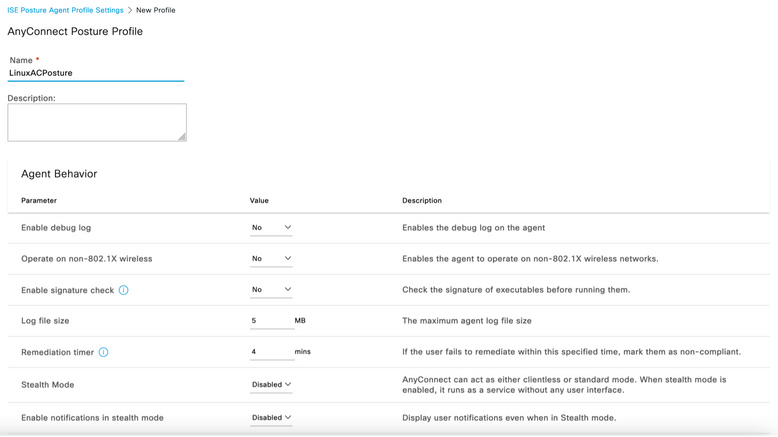Image resolution: width=778 pixels, height=437 pixels.
Task: Select 'Display user notifications even when in Stealth' text
Action: coord(509,418)
